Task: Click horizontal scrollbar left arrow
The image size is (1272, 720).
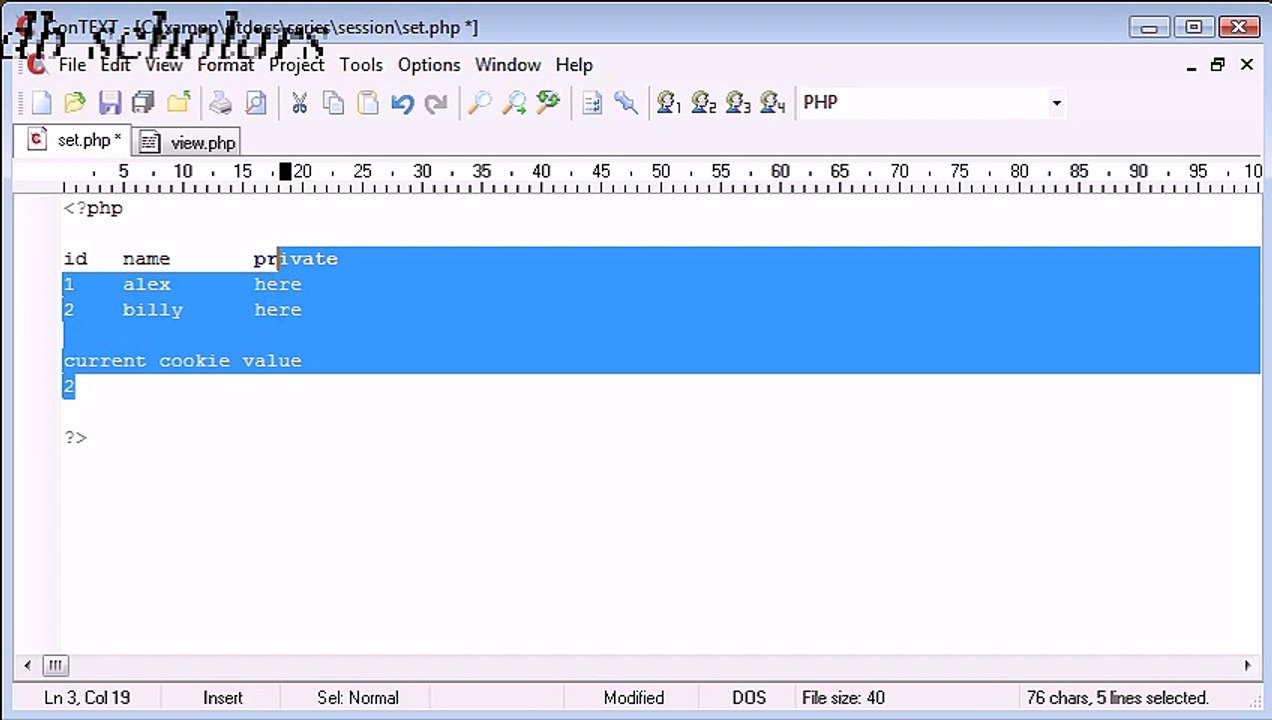Action: [27, 665]
